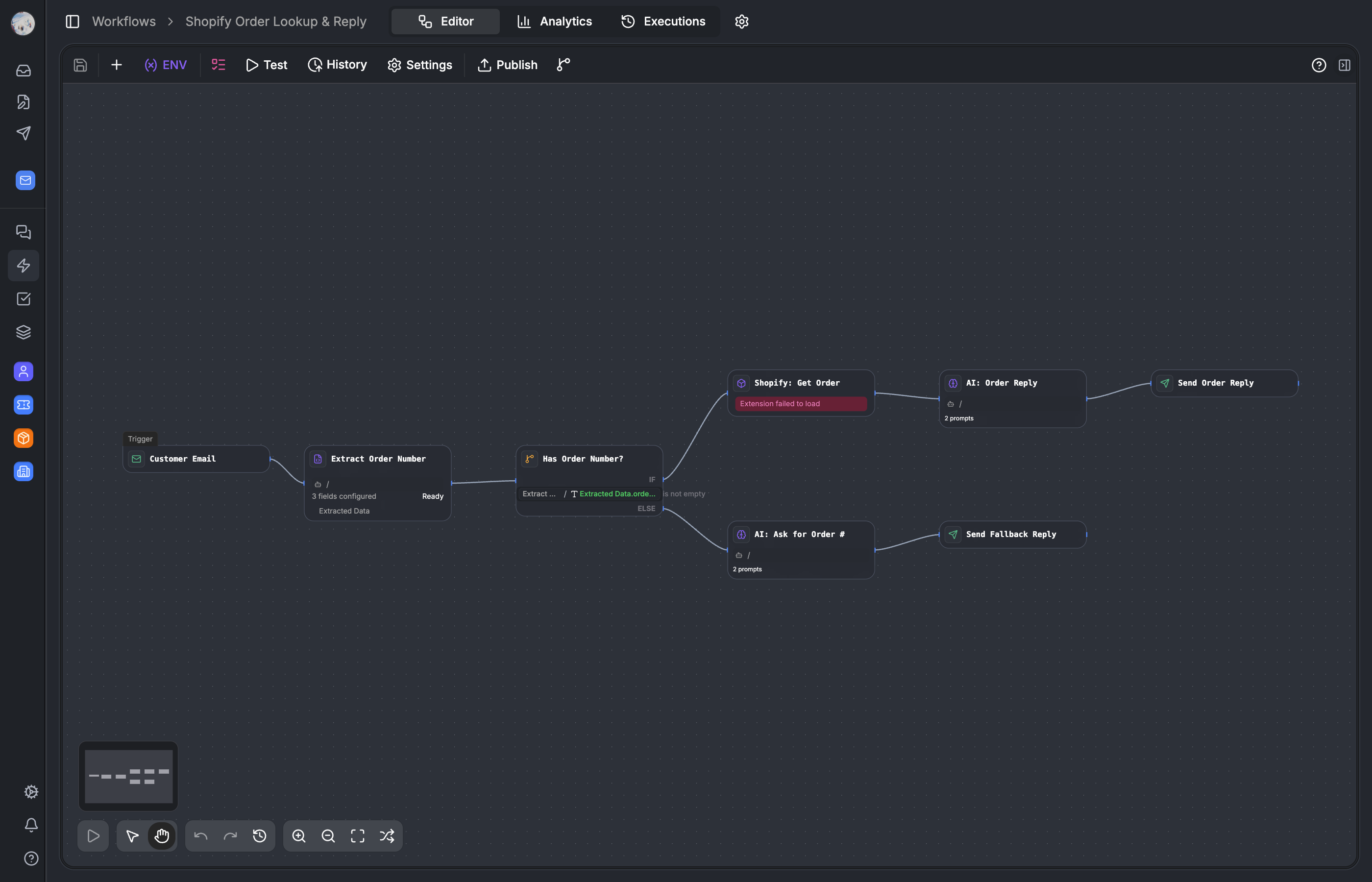1372x882 pixels.
Task: Click the Shopify Order Lookup & Reply breadcrumb
Action: click(x=276, y=21)
